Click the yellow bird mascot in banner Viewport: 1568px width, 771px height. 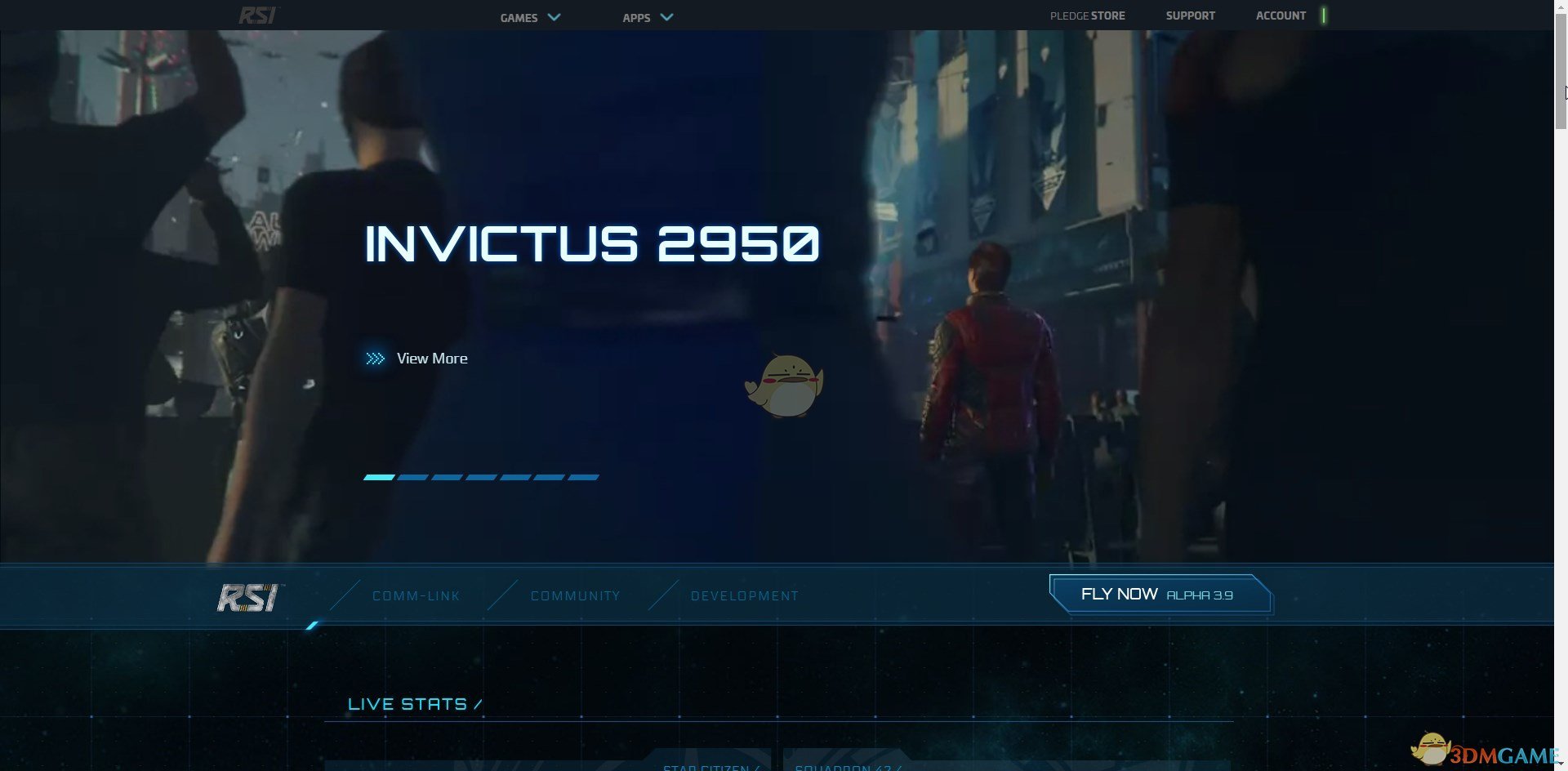[x=784, y=385]
